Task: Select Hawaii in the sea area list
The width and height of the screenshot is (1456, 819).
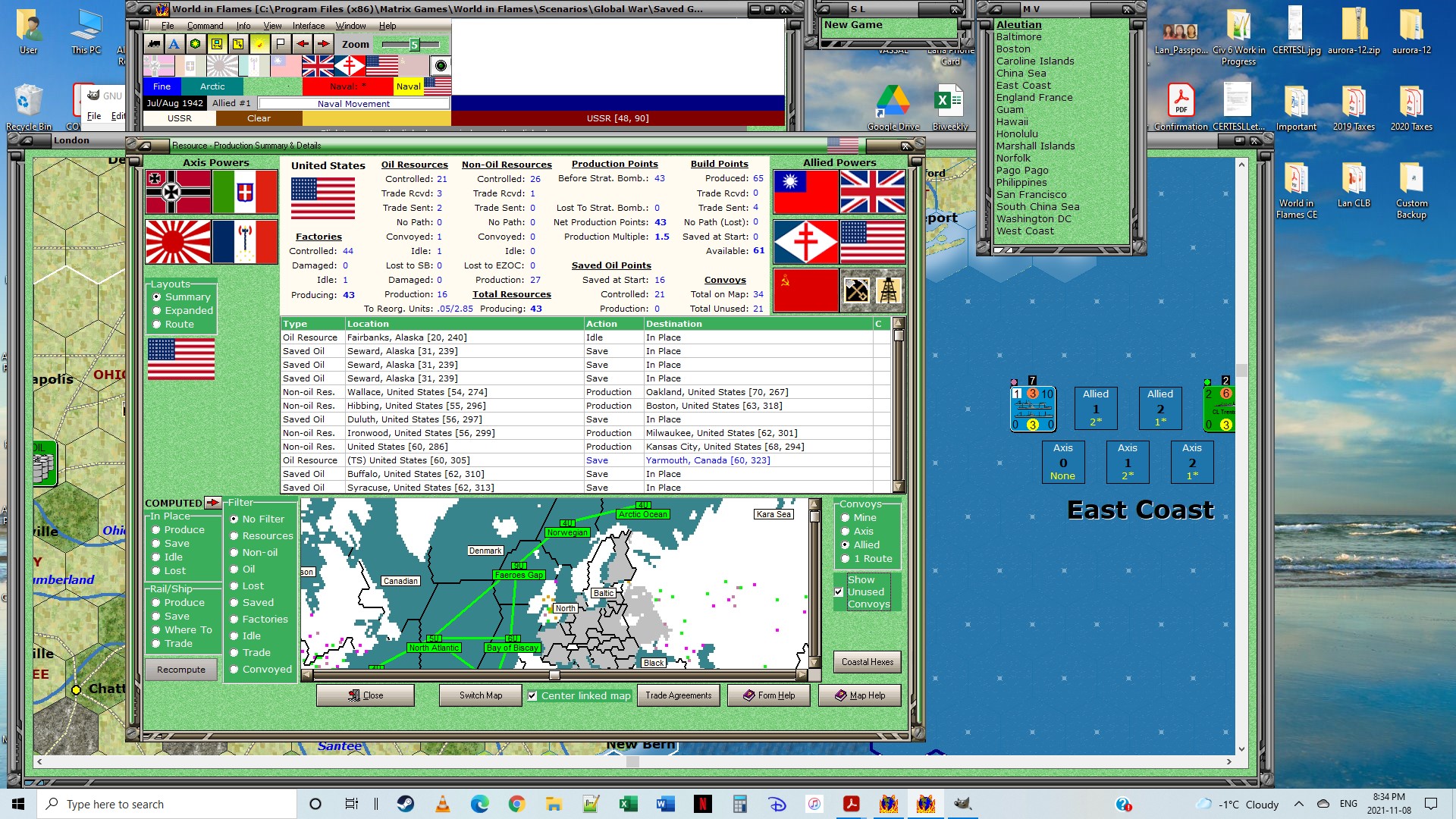Action: [x=1012, y=122]
